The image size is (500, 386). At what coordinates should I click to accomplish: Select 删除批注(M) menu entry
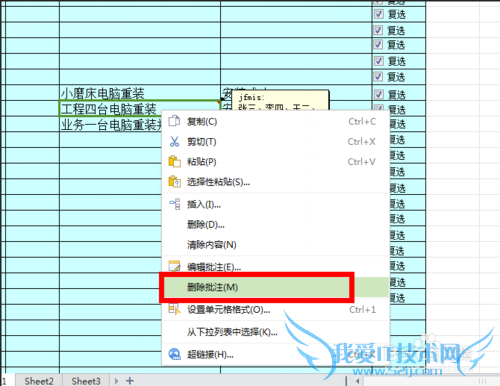[x=276, y=287]
